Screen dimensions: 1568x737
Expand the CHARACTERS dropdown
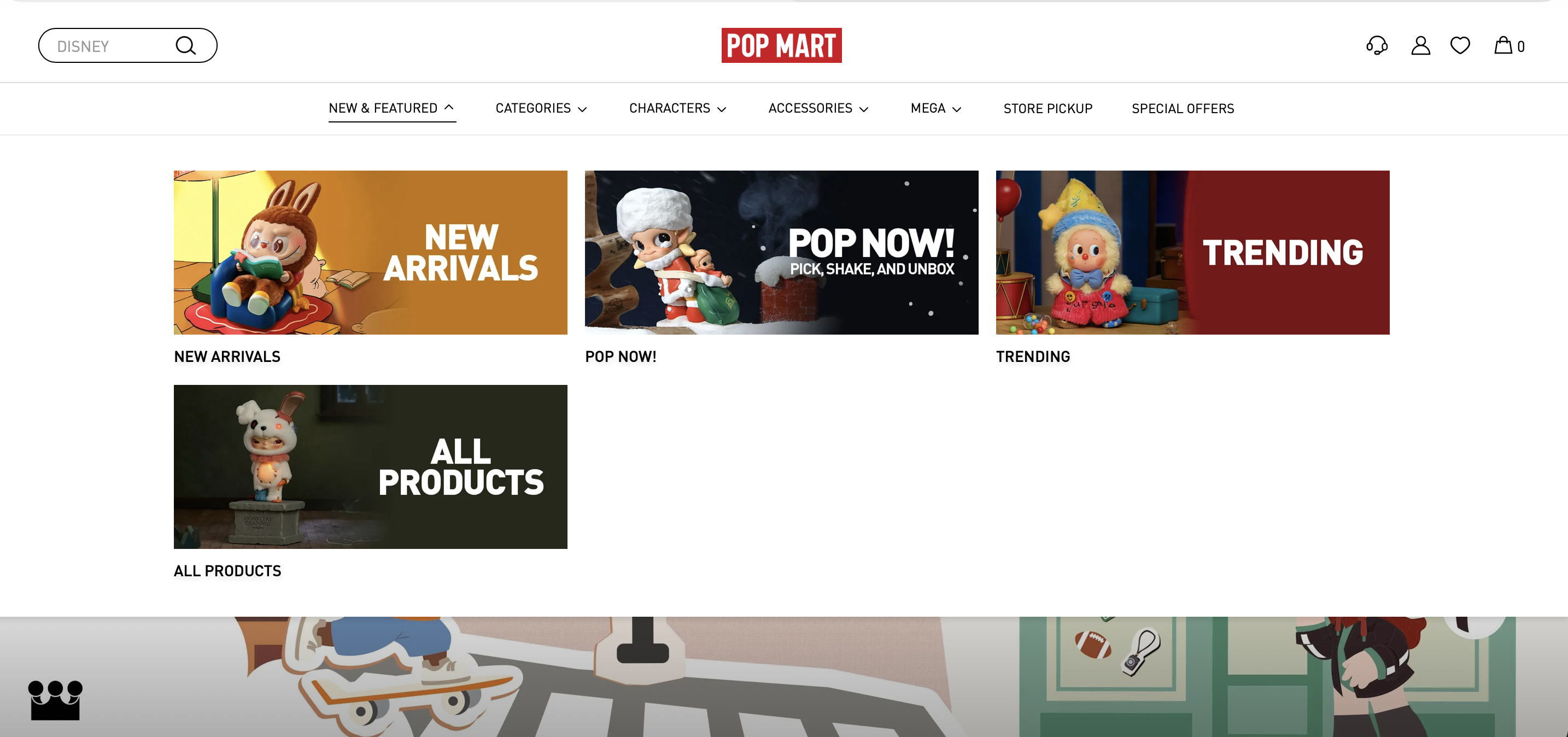[678, 108]
